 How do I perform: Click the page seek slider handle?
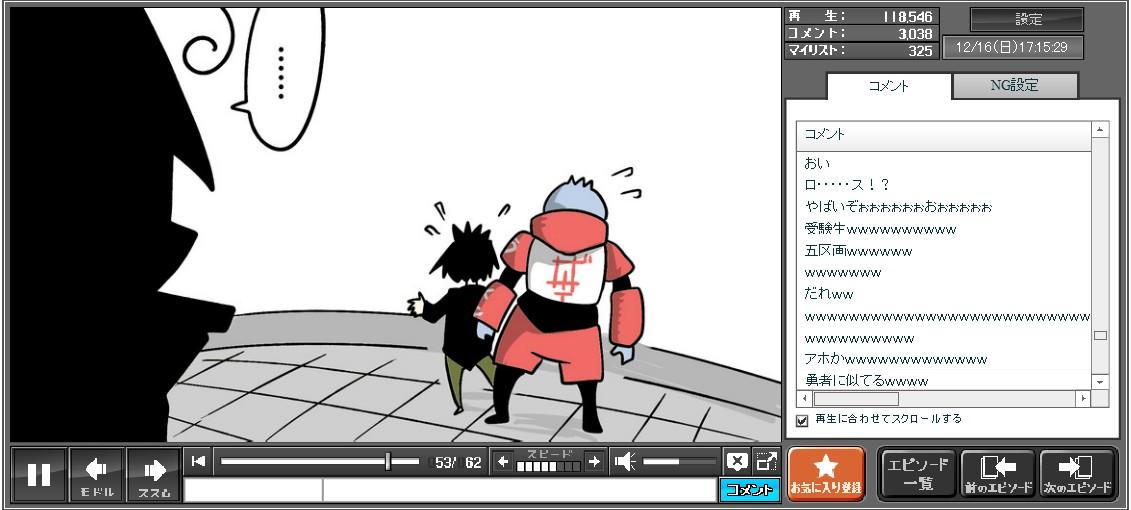(388, 461)
